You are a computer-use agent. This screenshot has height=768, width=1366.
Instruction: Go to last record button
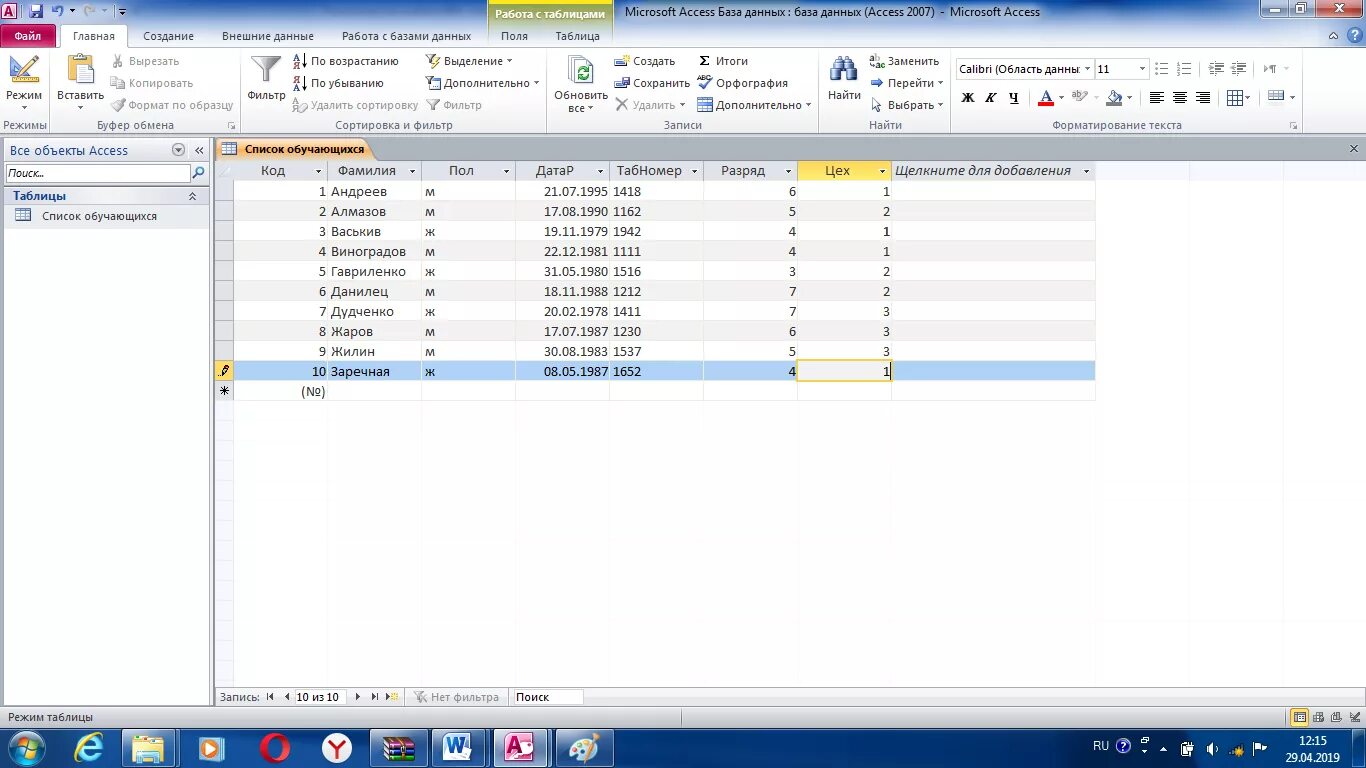375,697
